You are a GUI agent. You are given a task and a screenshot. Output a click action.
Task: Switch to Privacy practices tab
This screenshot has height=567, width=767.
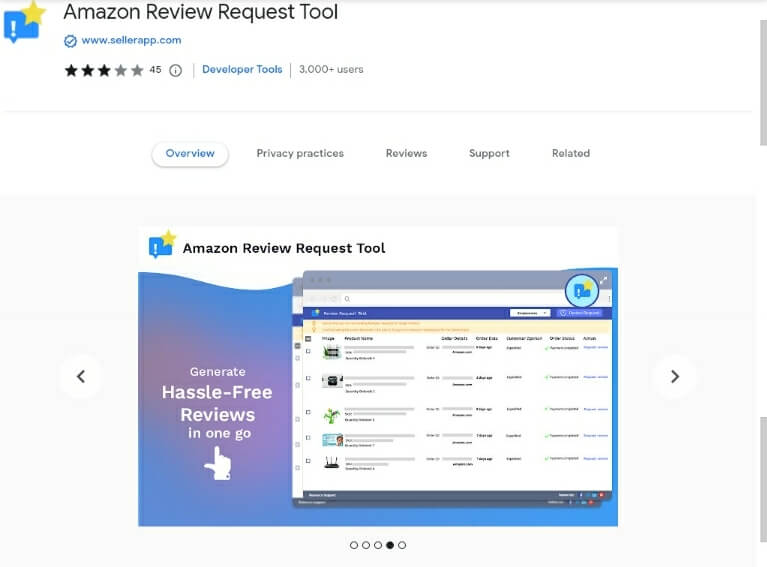pos(300,154)
